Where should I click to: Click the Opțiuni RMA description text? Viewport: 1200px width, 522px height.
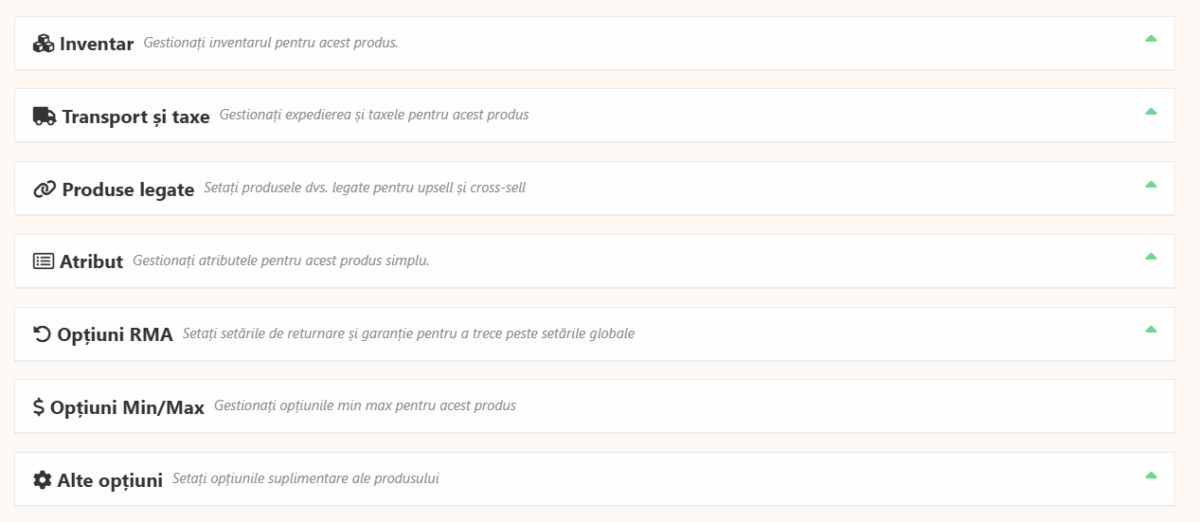click(x=408, y=334)
